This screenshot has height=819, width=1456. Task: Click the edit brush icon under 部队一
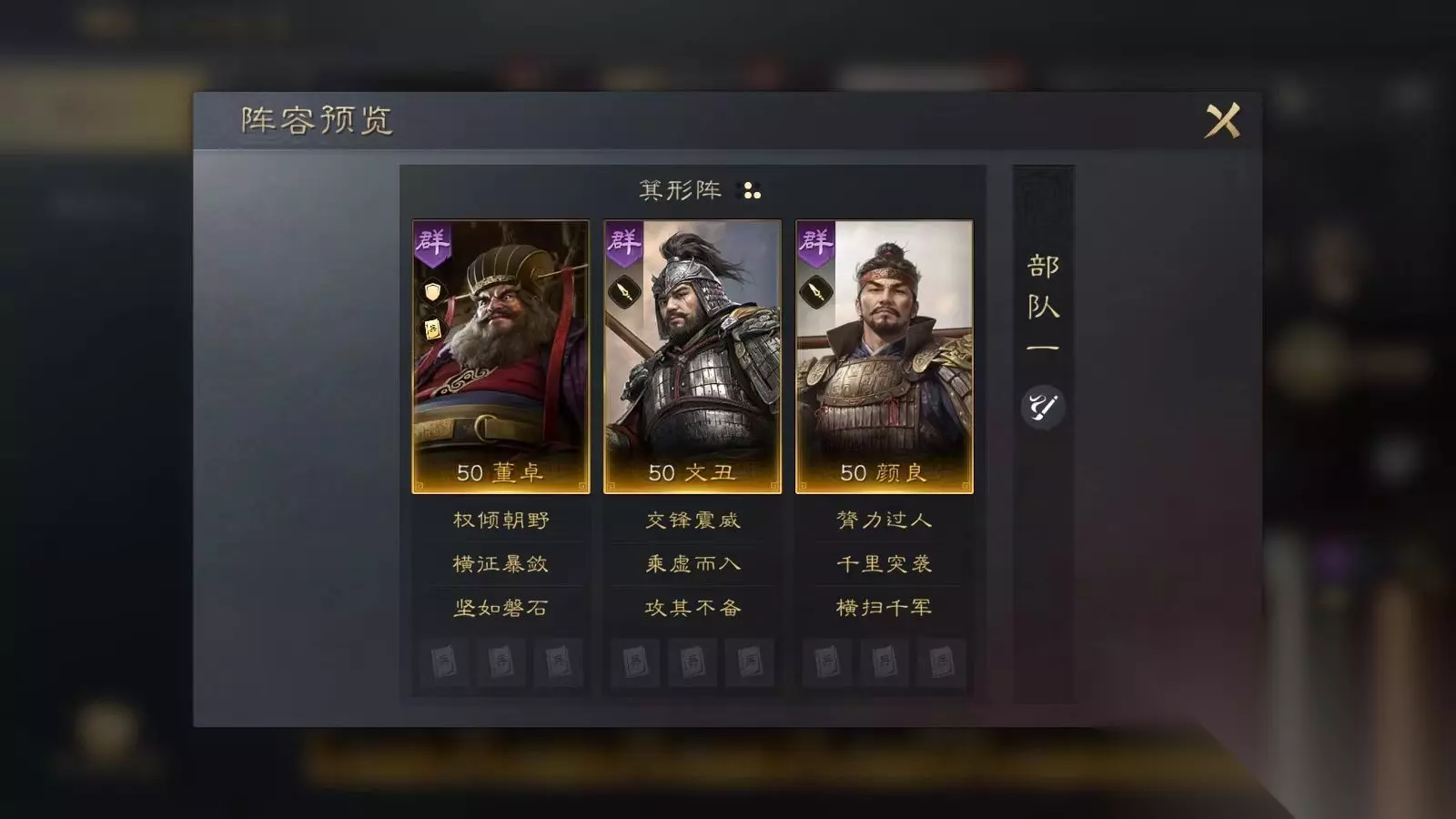(x=1043, y=406)
